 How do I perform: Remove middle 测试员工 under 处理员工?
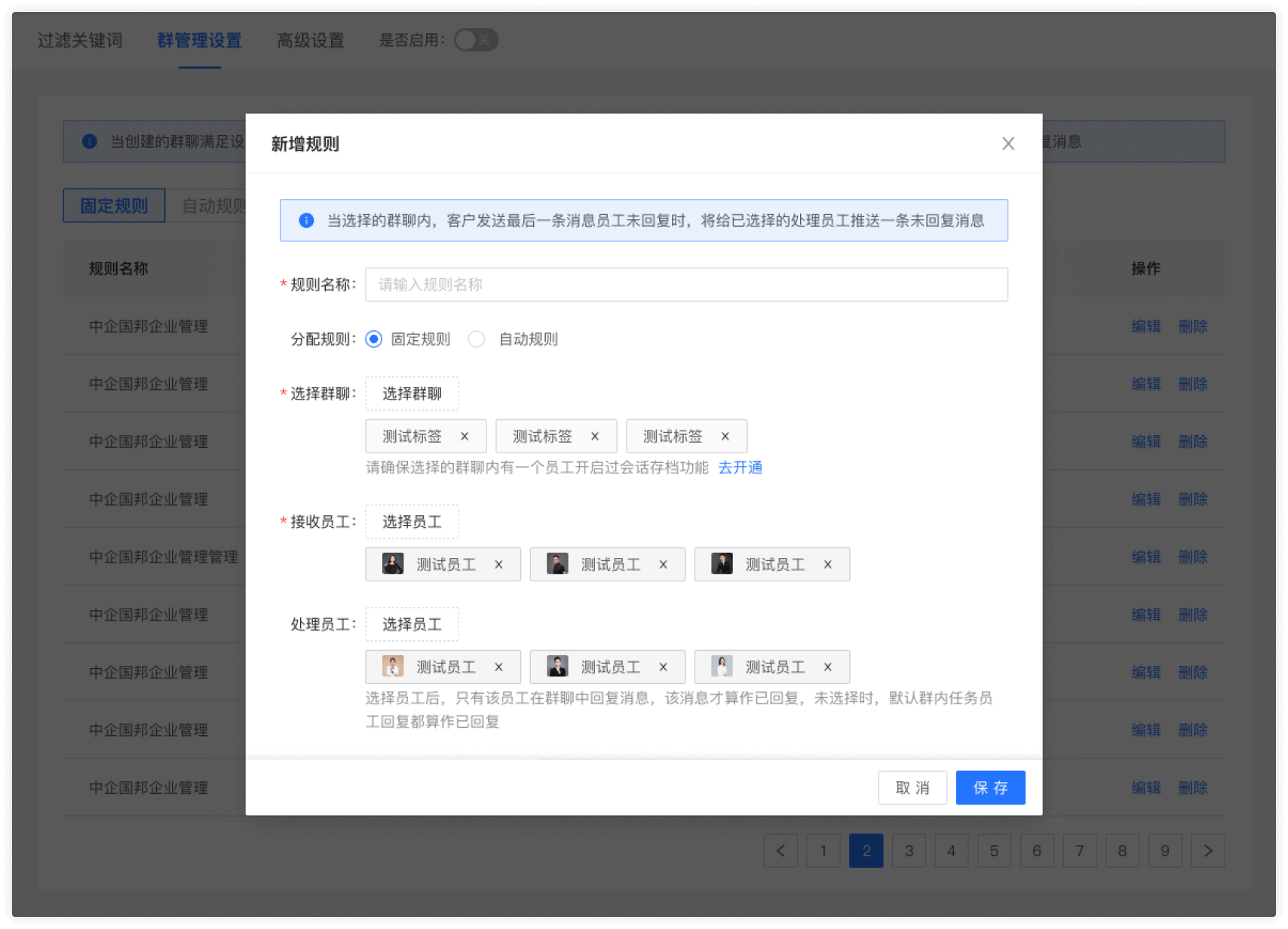coord(663,667)
